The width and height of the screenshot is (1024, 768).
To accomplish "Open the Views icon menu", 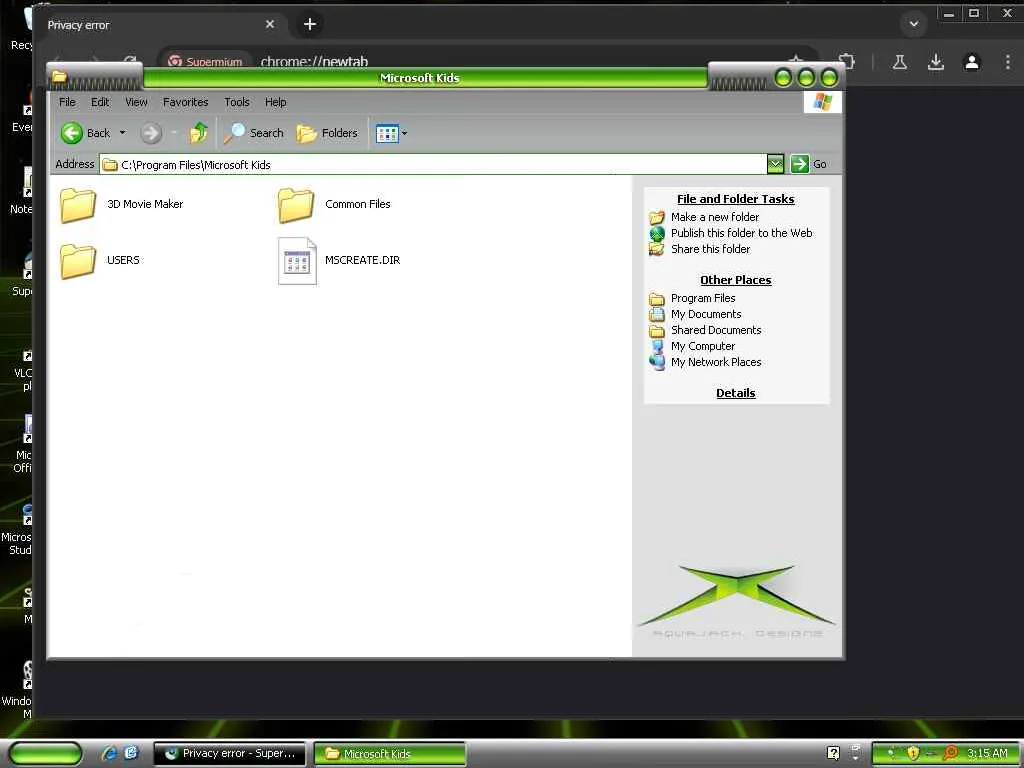I will 387,133.
